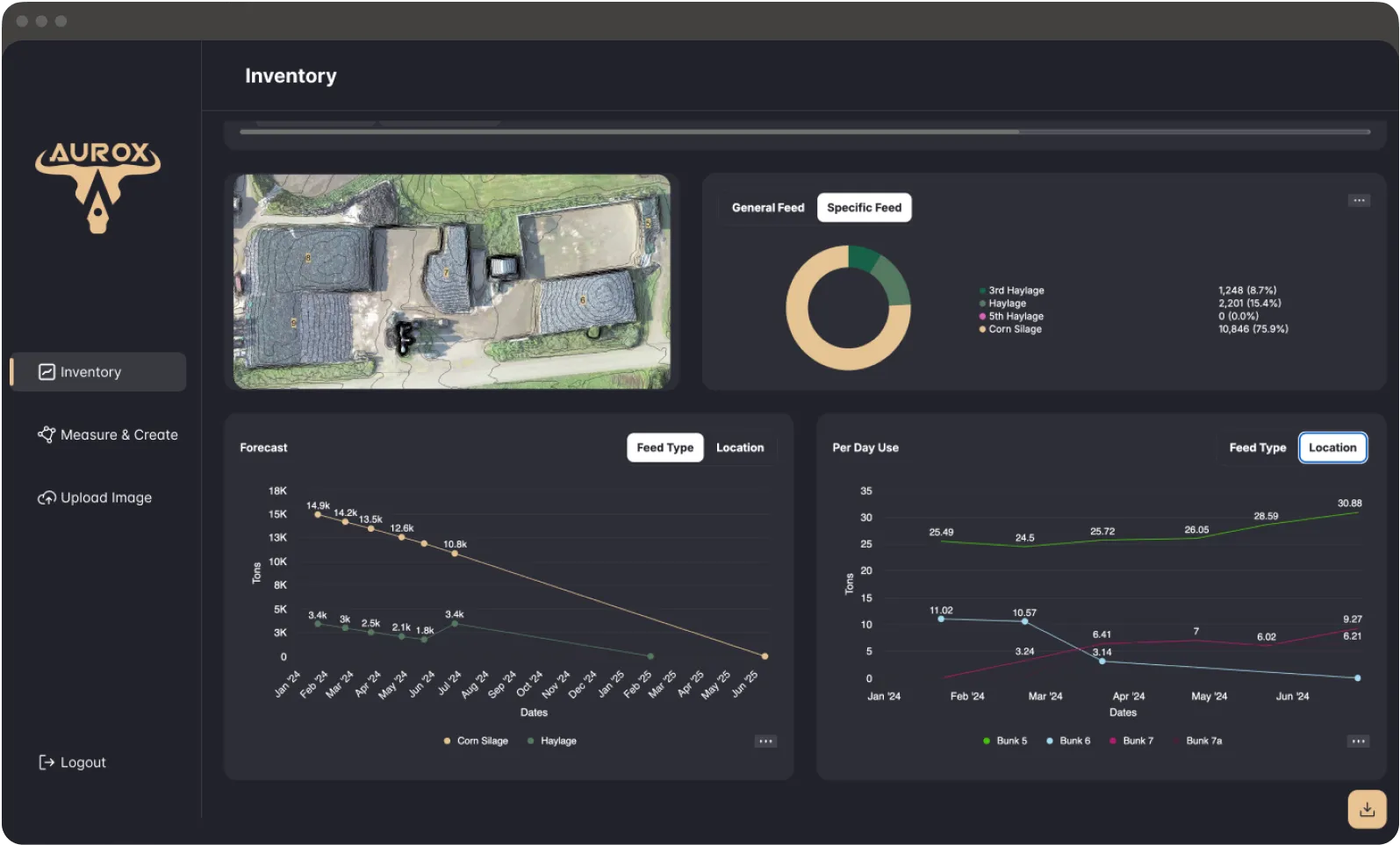Toggle Bunk 7 series in legend
The image size is (1400, 845).
coord(1131,741)
